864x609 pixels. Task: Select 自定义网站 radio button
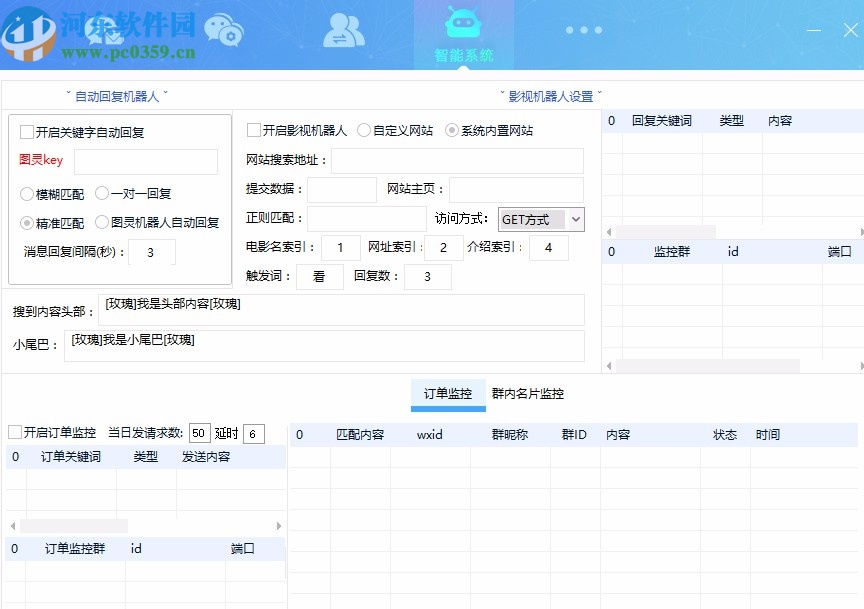[x=364, y=130]
